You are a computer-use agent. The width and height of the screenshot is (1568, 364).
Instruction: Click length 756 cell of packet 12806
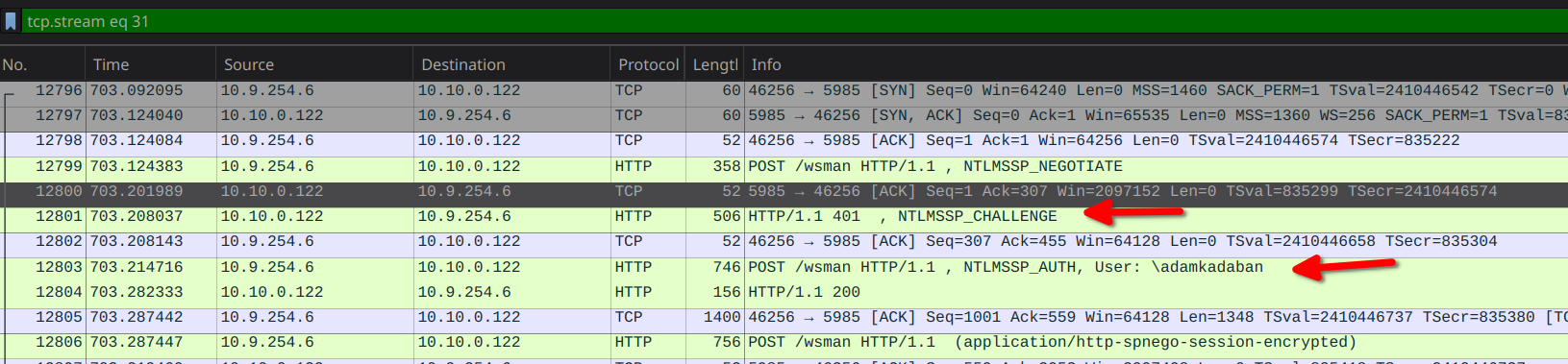[x=727, y=342]
